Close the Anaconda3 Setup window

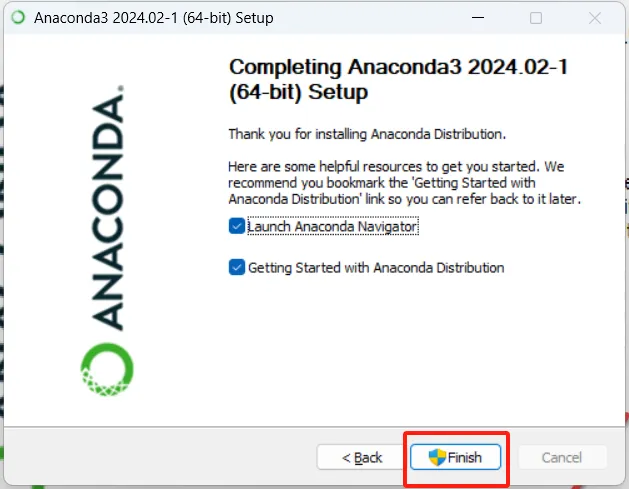pos(595,18)
